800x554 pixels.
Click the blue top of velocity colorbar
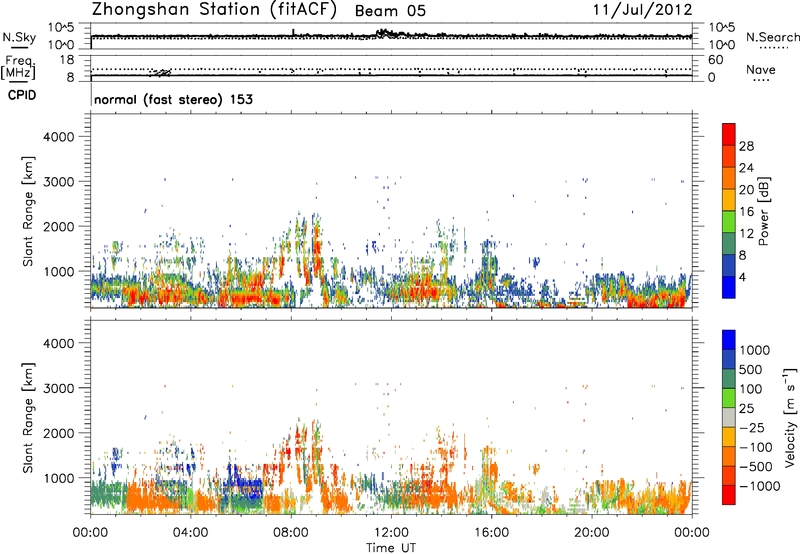click(x=729, y=340)
